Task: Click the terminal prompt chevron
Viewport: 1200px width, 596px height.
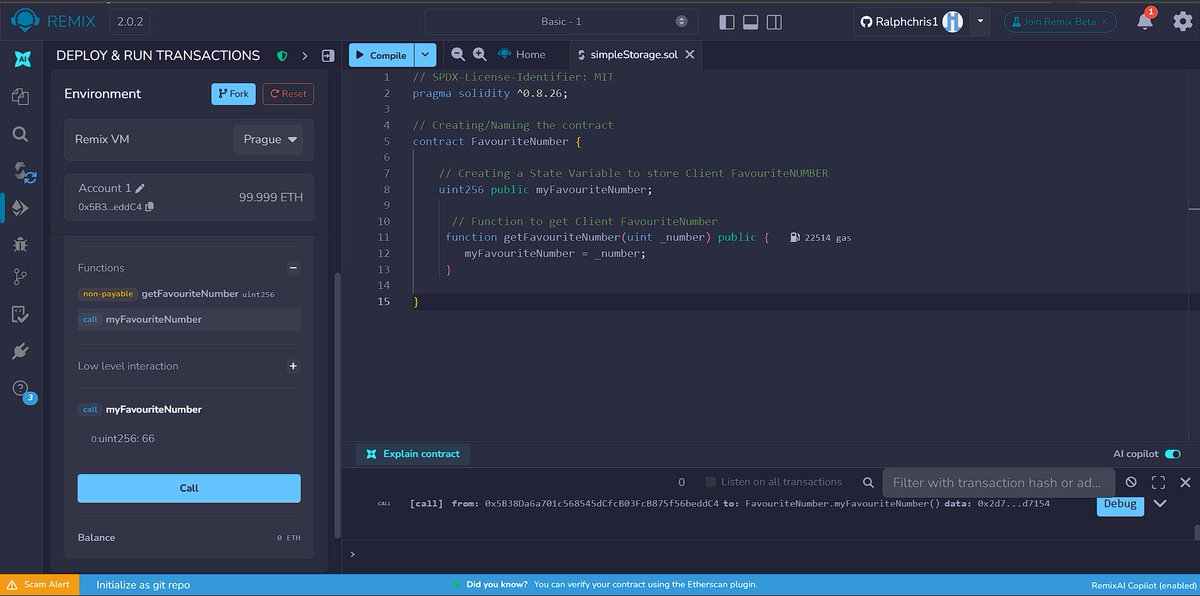Action: point(352,553)
